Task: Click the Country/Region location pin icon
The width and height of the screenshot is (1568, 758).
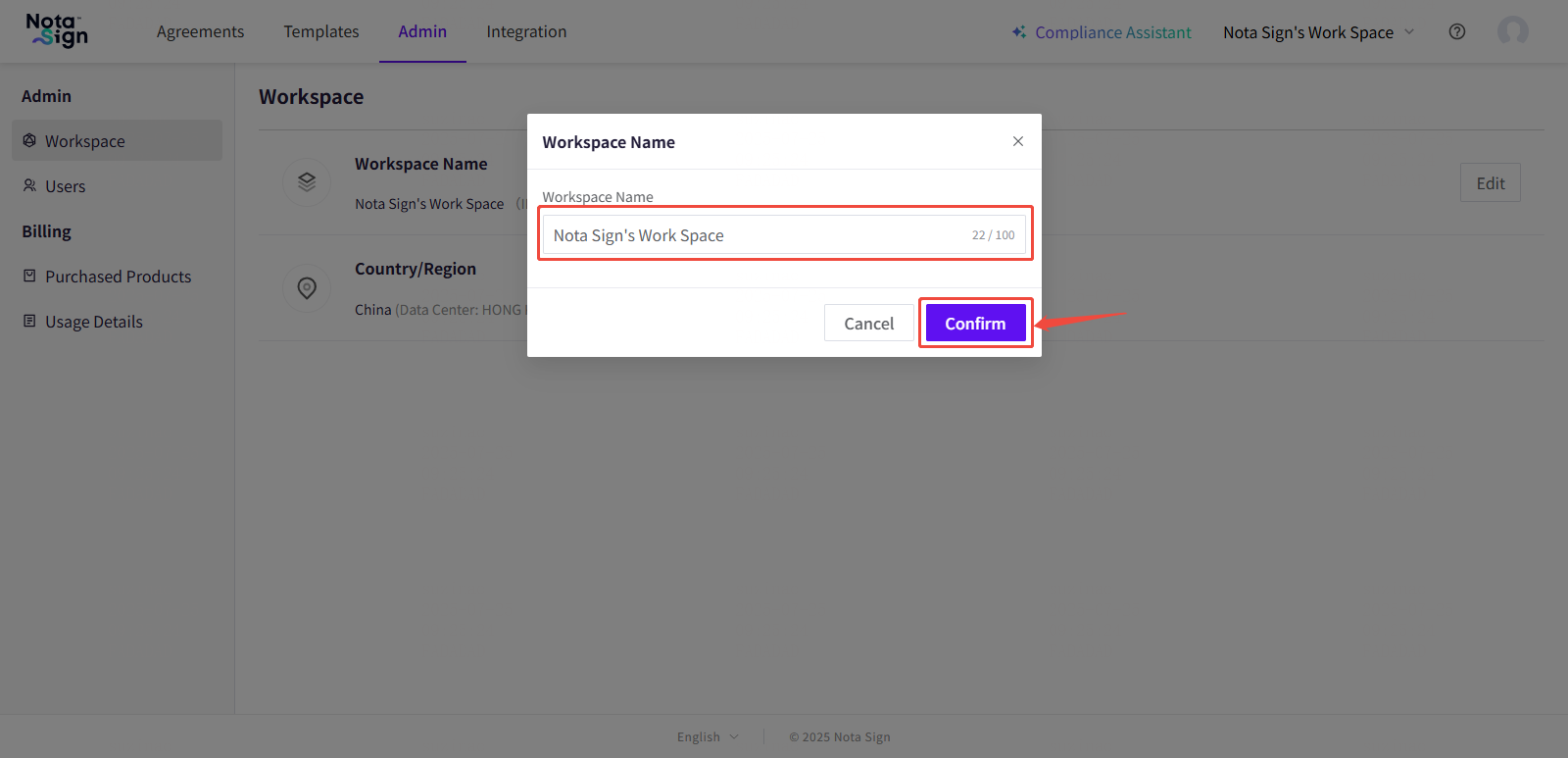Action: [x=307, y=288]
